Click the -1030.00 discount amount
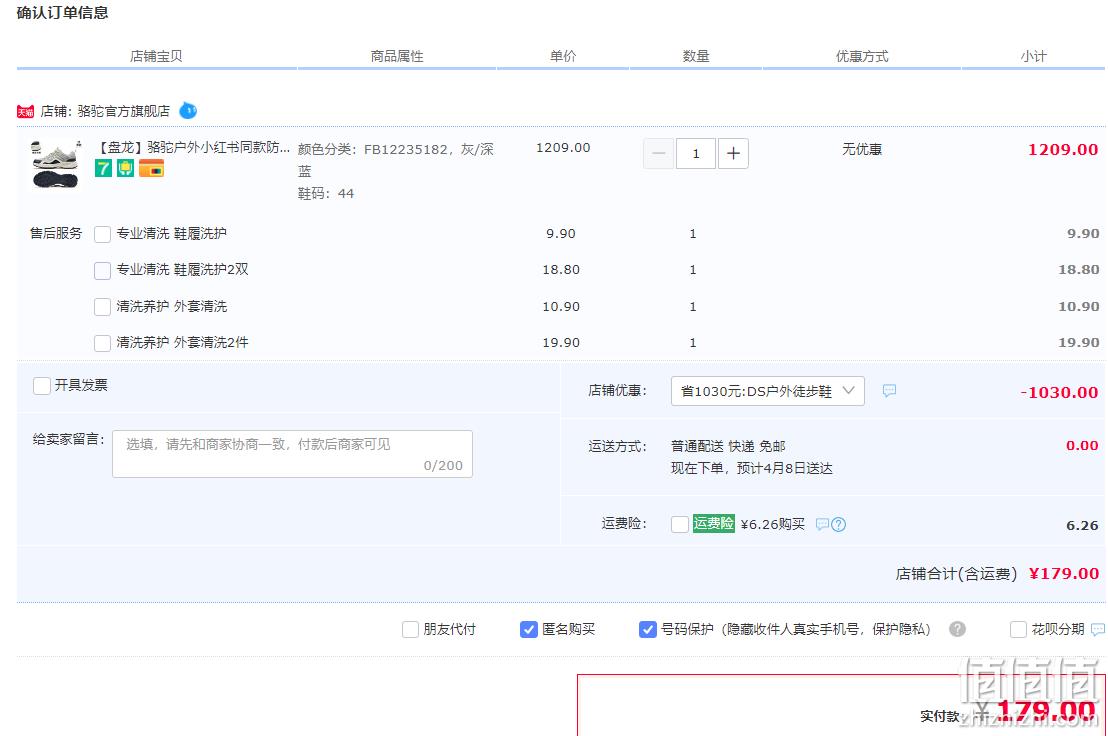 click(1059, 393)
